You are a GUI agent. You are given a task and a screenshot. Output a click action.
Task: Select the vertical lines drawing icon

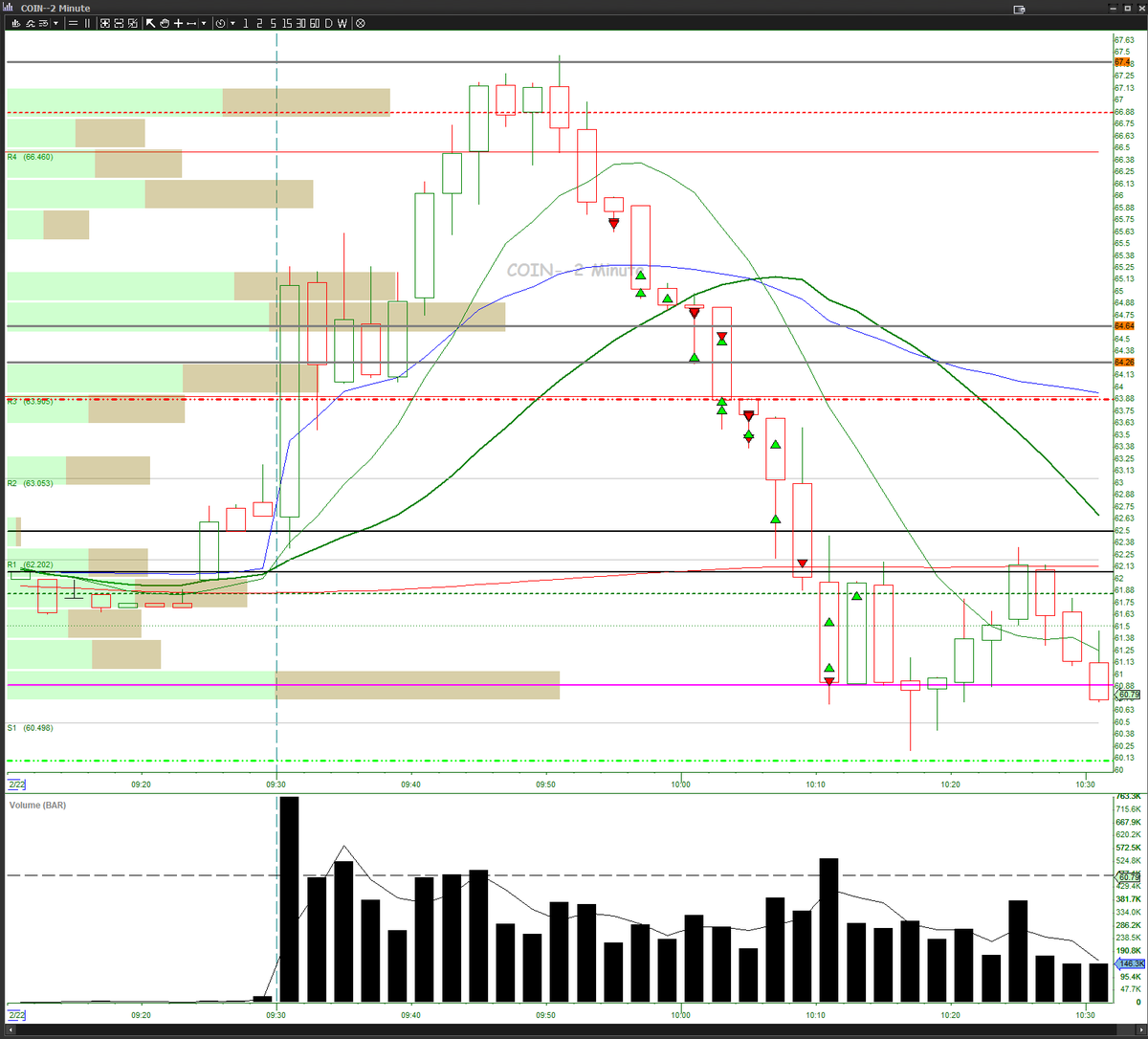[x=87, y=23]
